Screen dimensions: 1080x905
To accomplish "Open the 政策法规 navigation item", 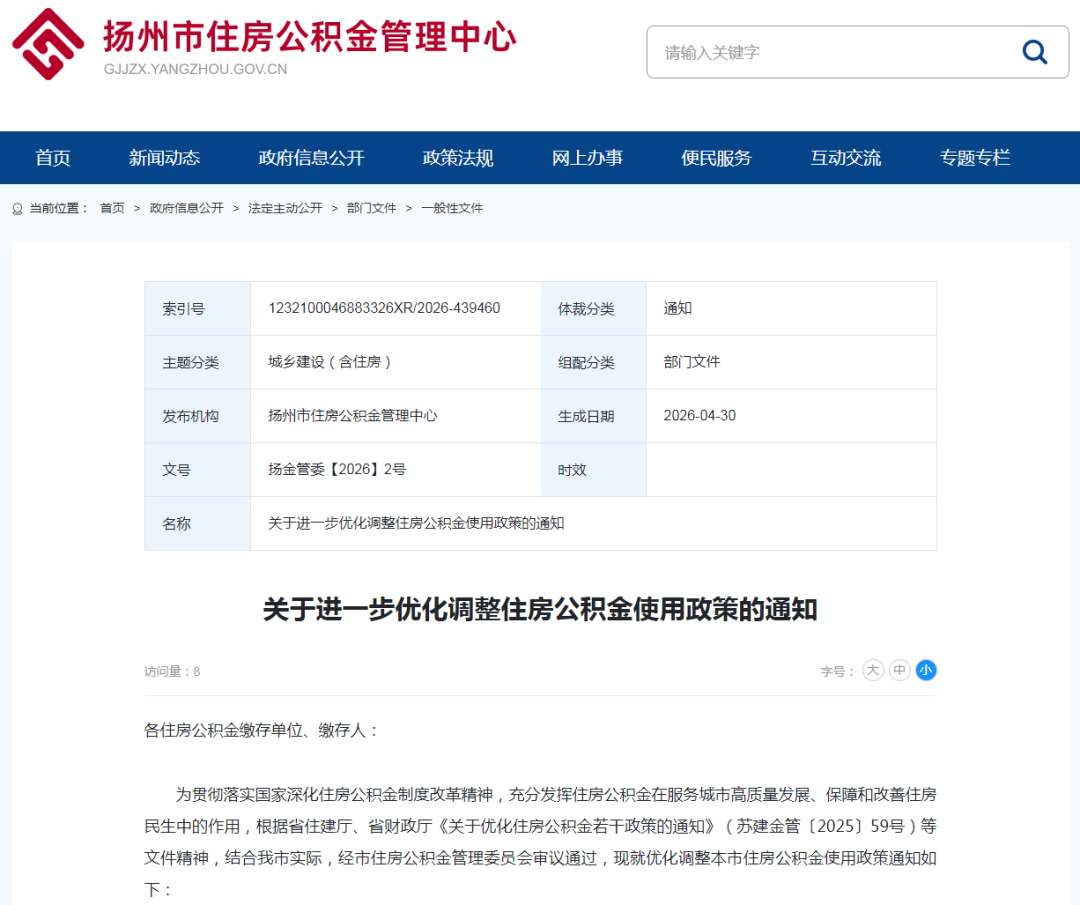I will tap(458, 158).
